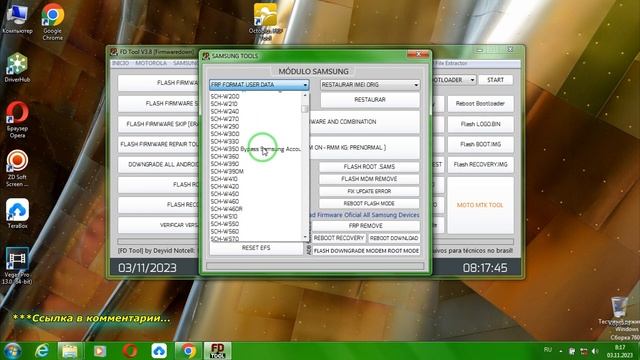
Task: Click the REBOOT RECOVERY button
Action: [x=338, y=238]
